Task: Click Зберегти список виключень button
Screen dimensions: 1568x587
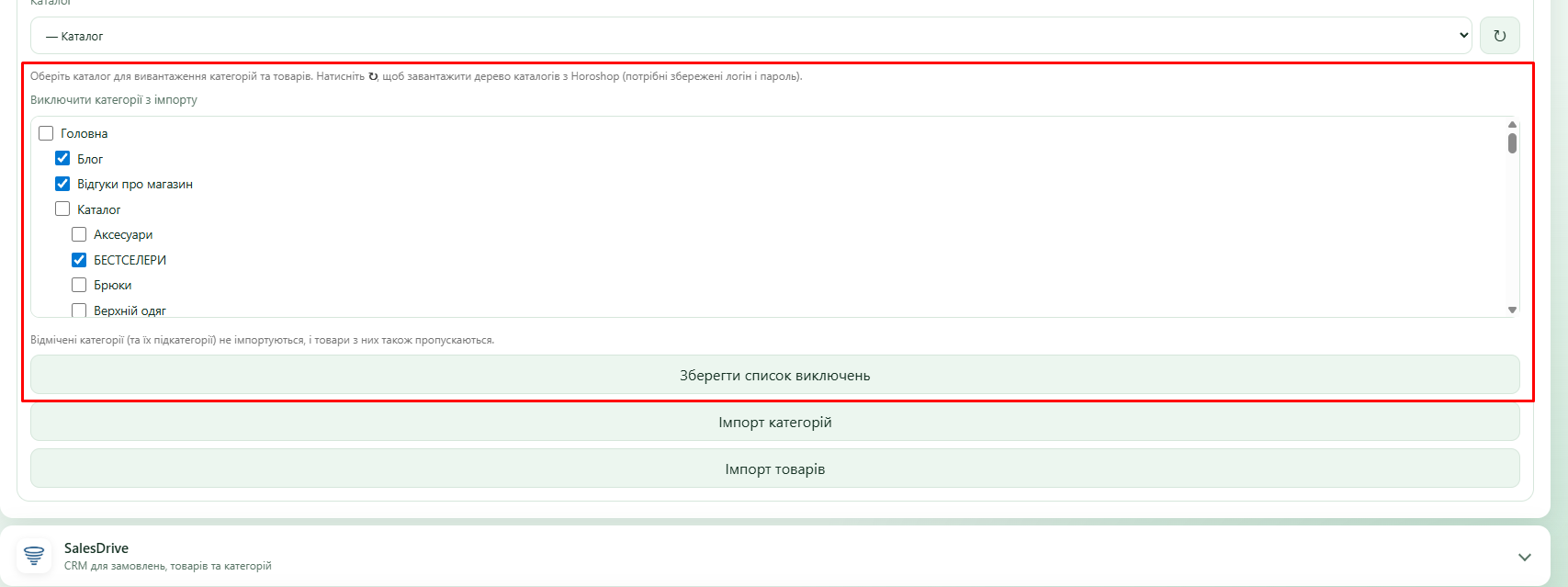Action: click(775, 375)
